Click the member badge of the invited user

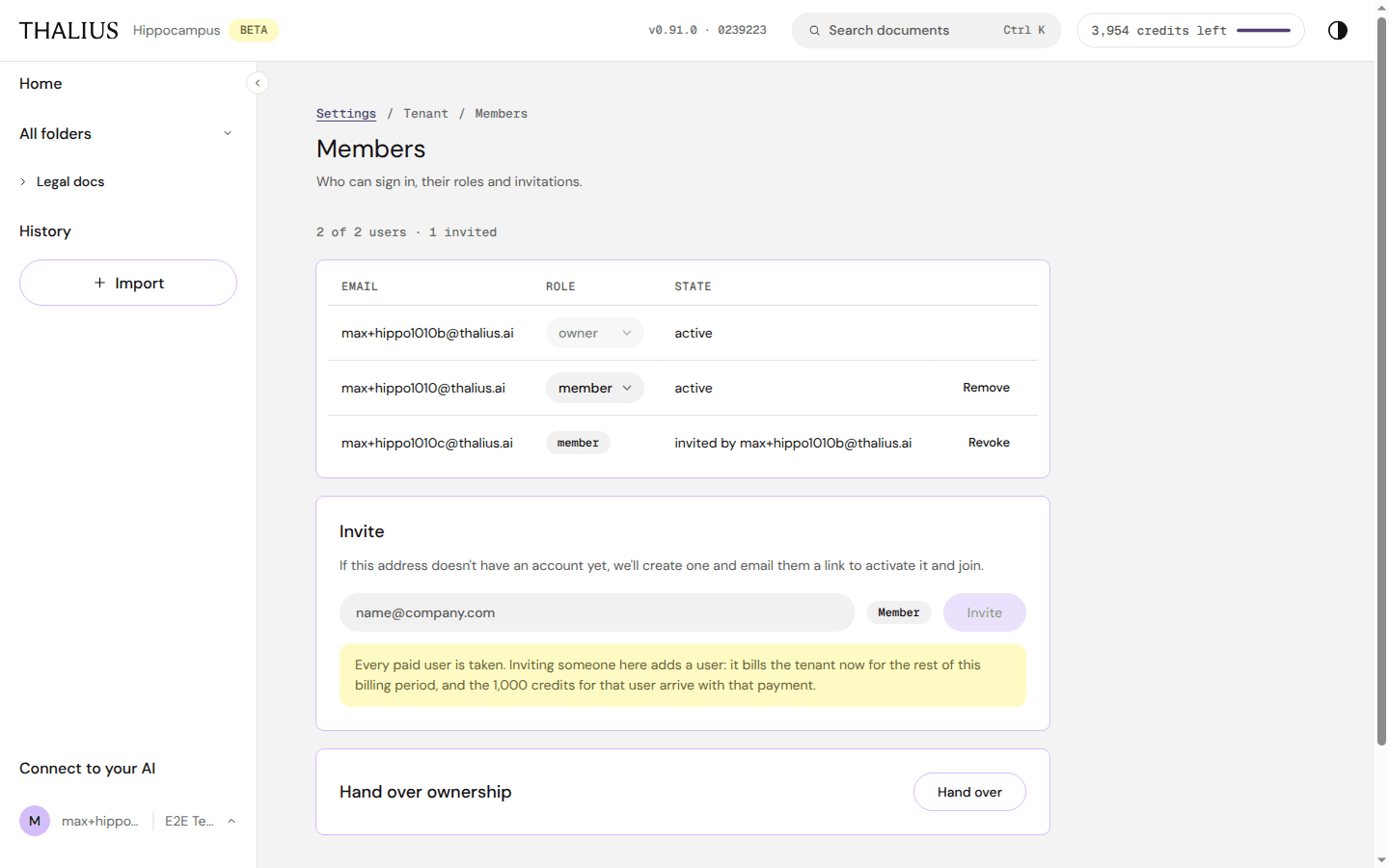point(578,443)
